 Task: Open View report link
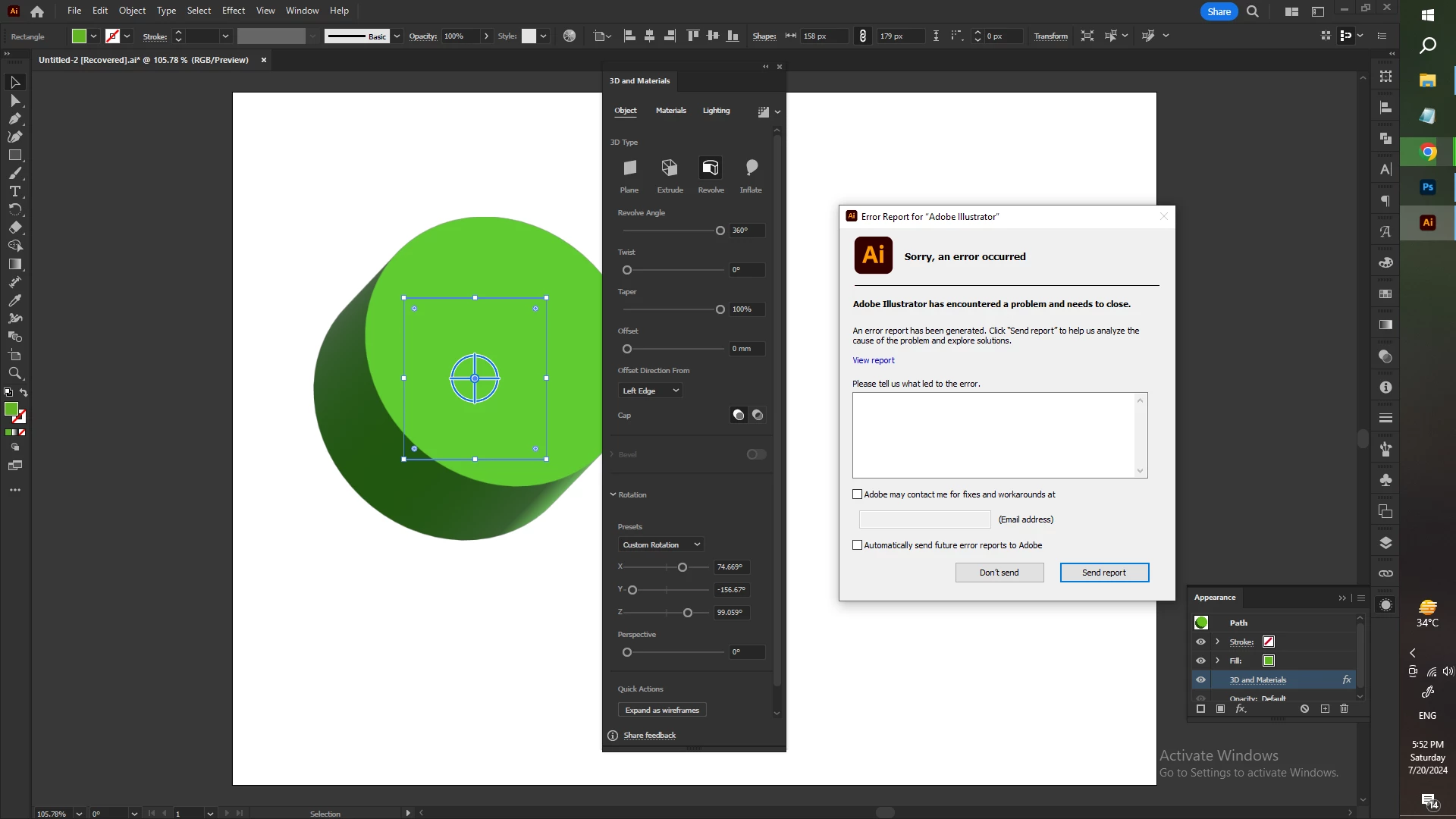coord(873,360)
